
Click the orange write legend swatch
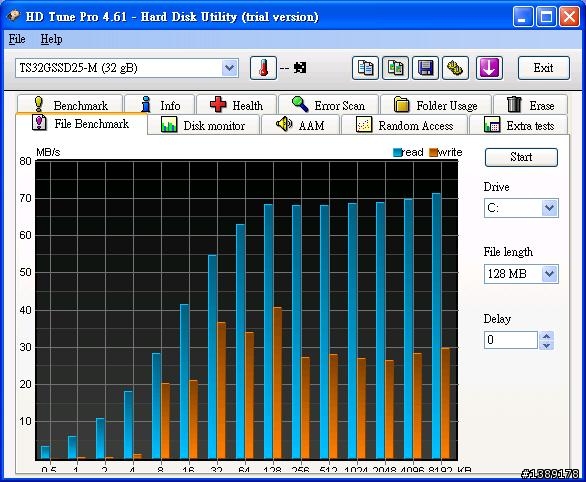[433, 152]
